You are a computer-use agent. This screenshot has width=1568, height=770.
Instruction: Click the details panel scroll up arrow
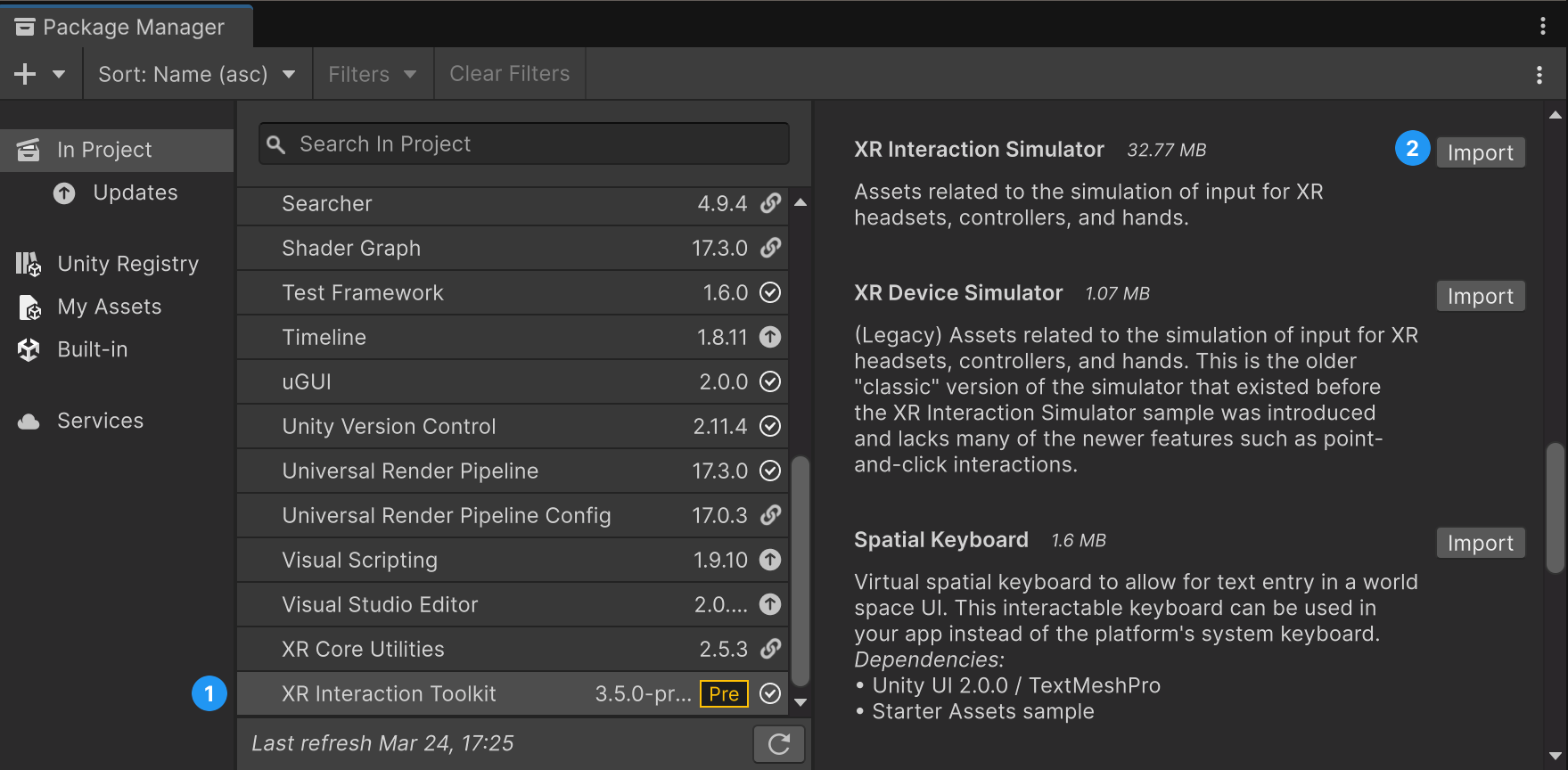(x=1556, y=115)
